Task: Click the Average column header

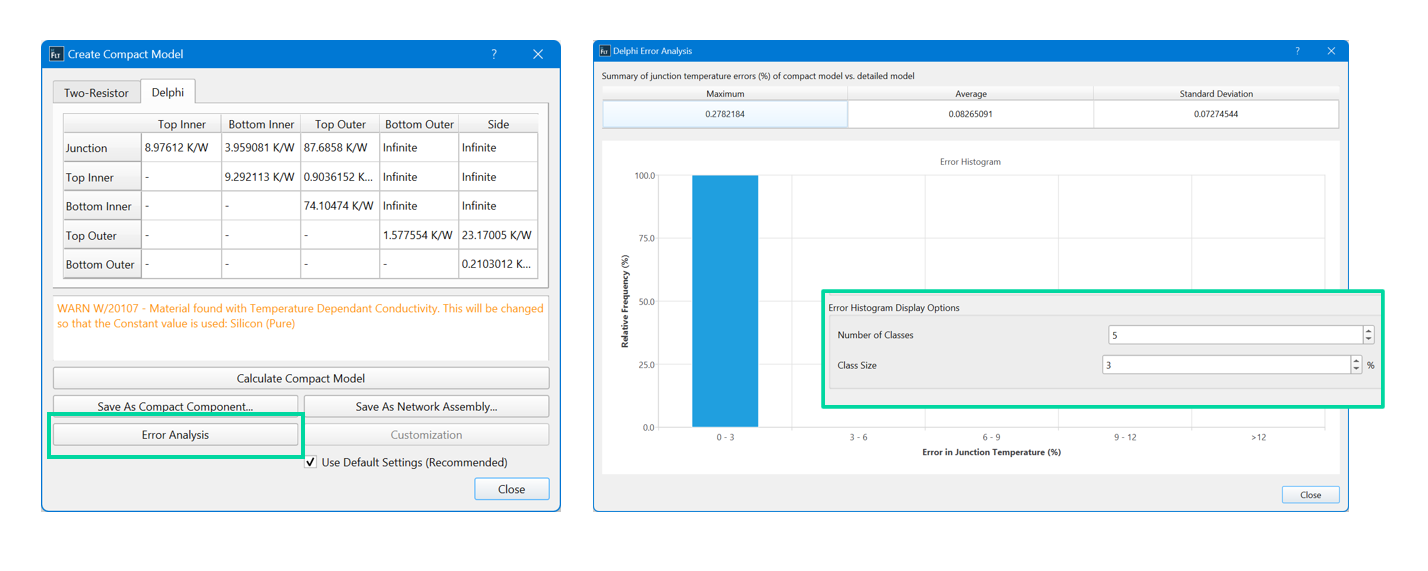Action: click(970, 94)
